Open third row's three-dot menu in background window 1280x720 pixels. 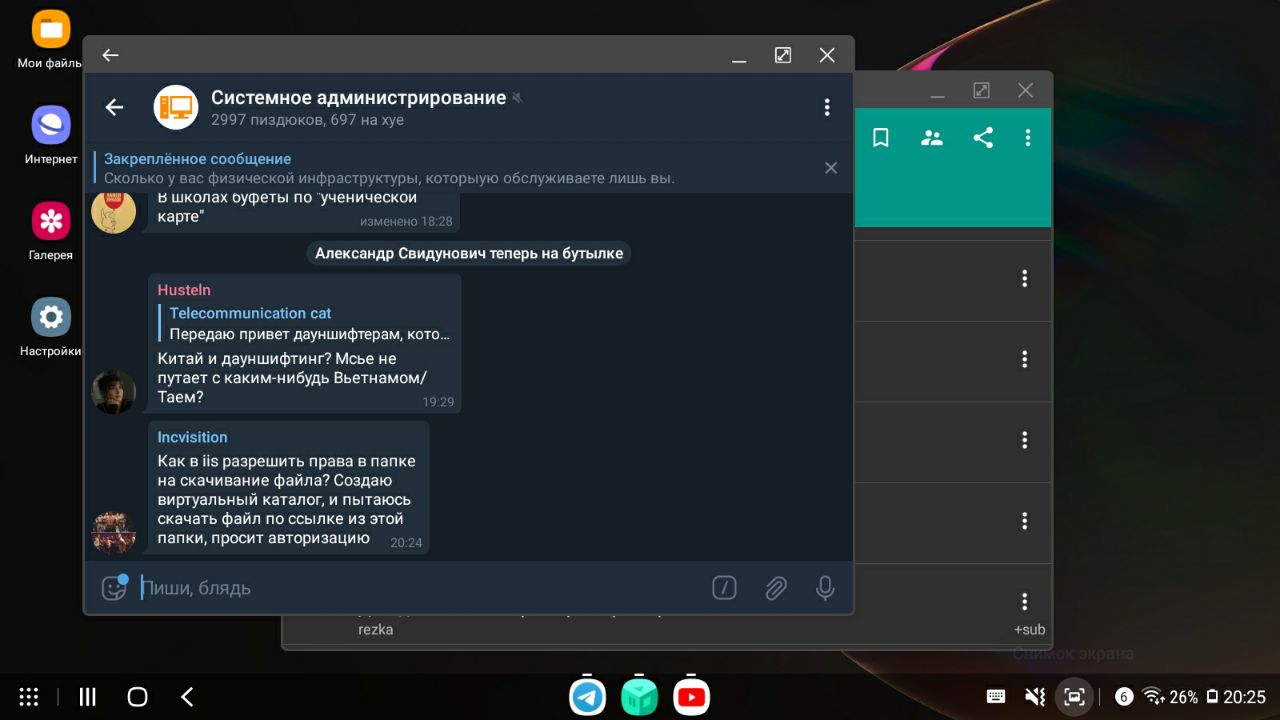[x=1024, y=440]
